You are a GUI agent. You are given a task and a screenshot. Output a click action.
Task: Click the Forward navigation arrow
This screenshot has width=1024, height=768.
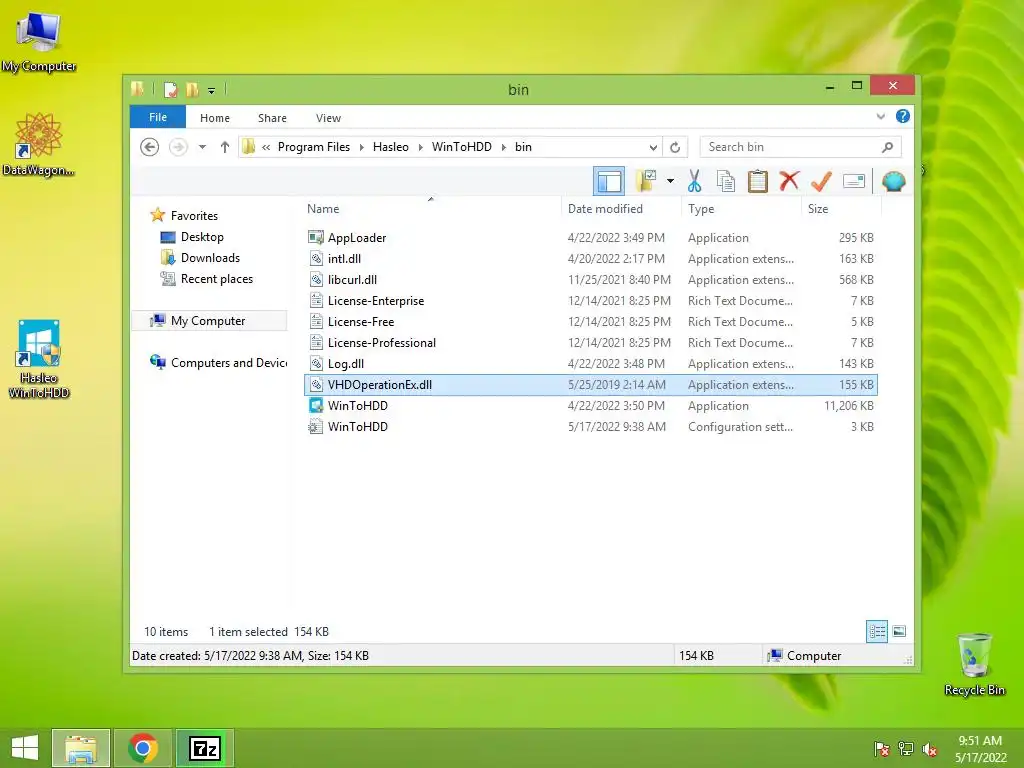[x=178, y=147]
